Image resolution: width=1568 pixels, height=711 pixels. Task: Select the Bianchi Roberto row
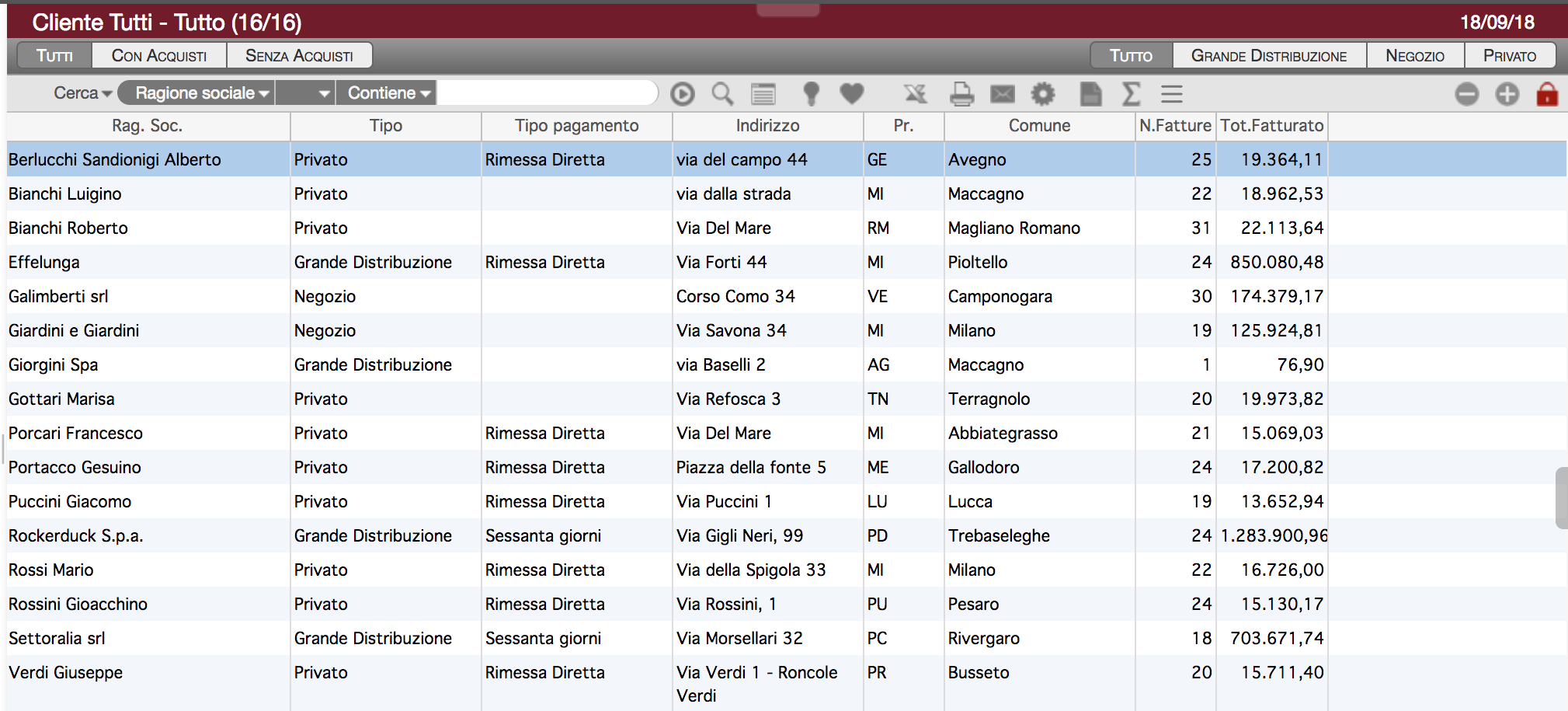tap(787, 228)
